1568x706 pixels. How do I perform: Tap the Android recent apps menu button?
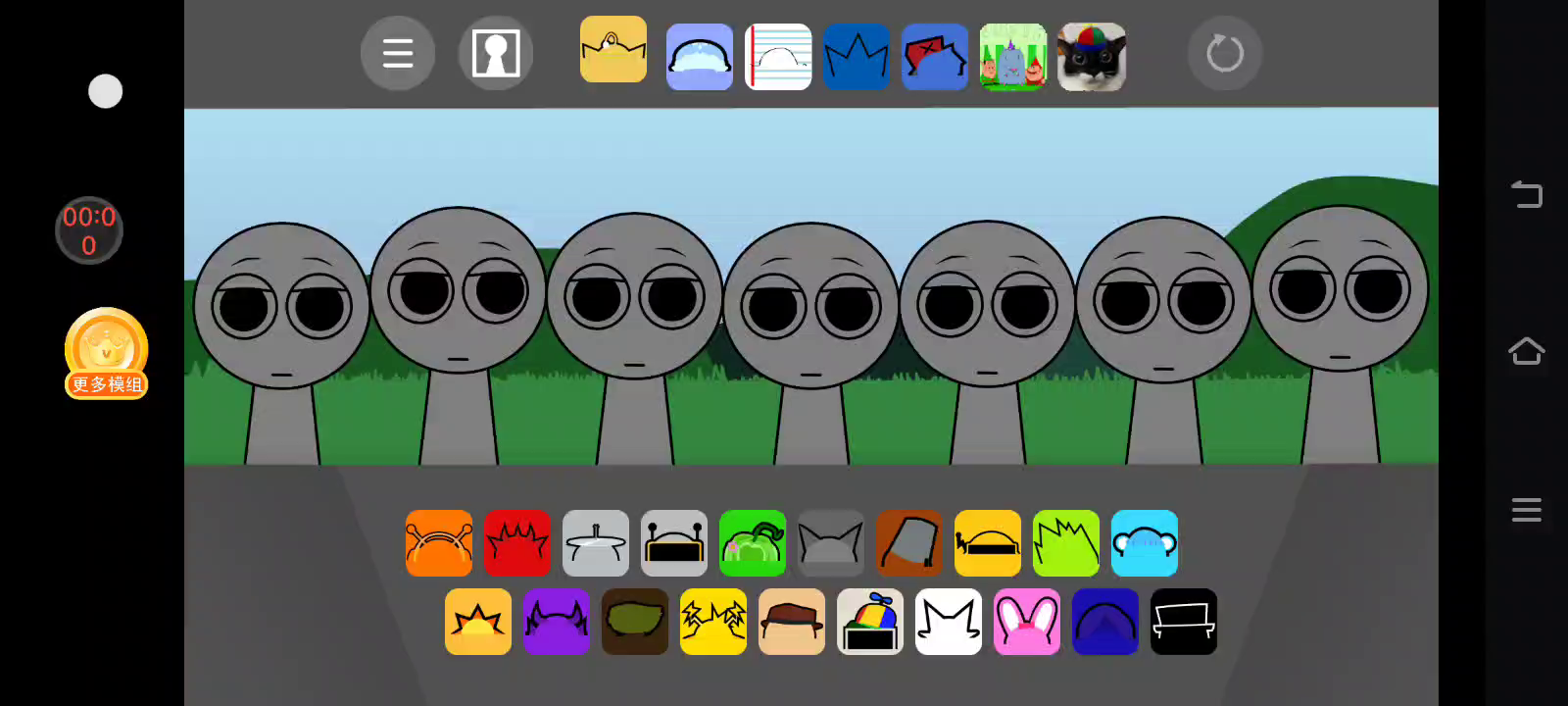[1526, 510]
